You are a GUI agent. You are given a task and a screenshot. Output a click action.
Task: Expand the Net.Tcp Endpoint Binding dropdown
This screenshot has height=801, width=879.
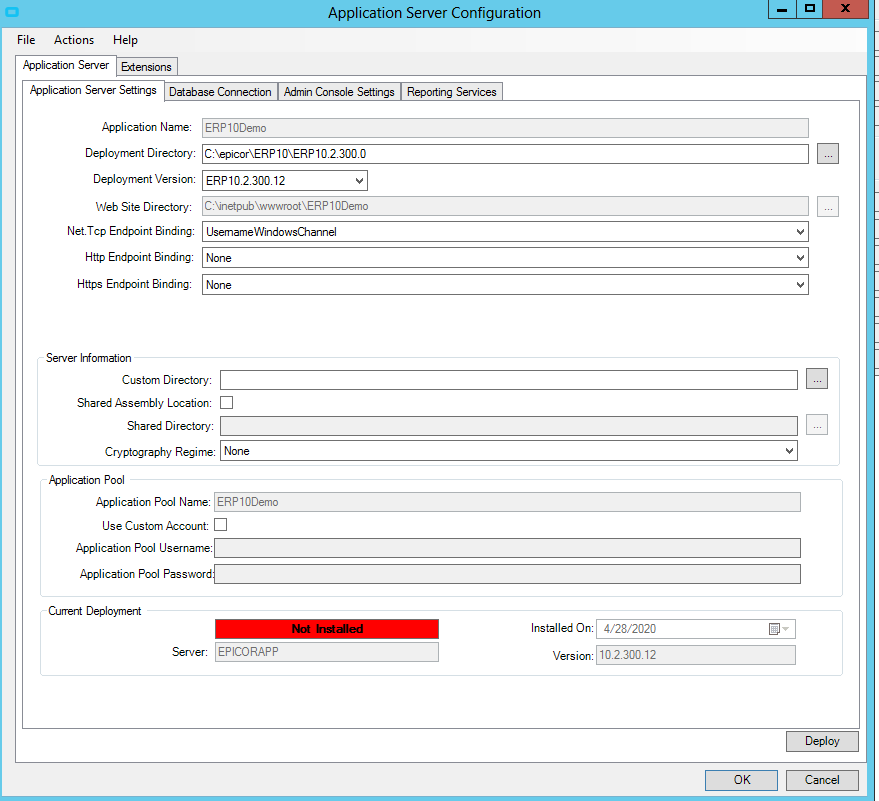799,231
